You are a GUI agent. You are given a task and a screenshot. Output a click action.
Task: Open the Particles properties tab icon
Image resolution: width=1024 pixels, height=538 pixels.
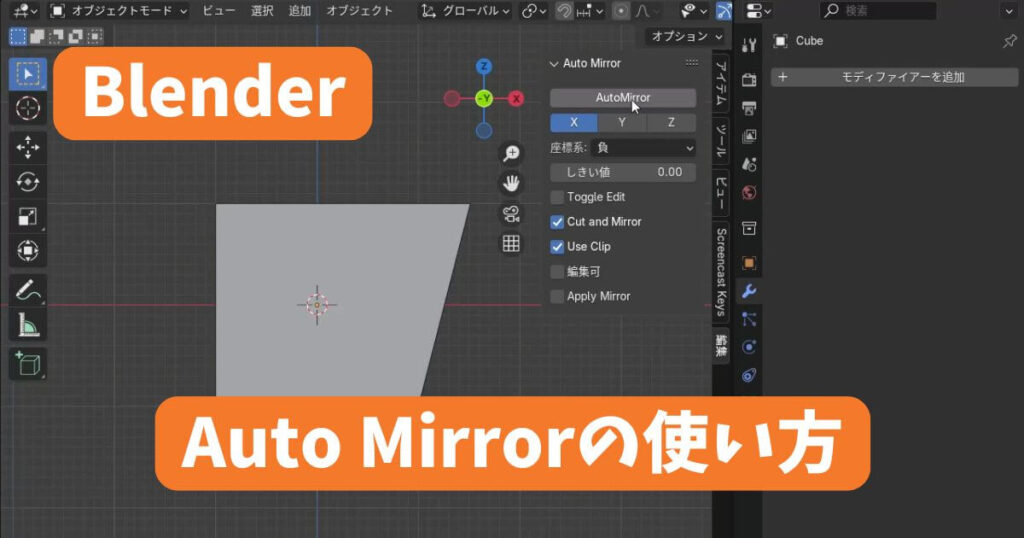tap(749, 319)
